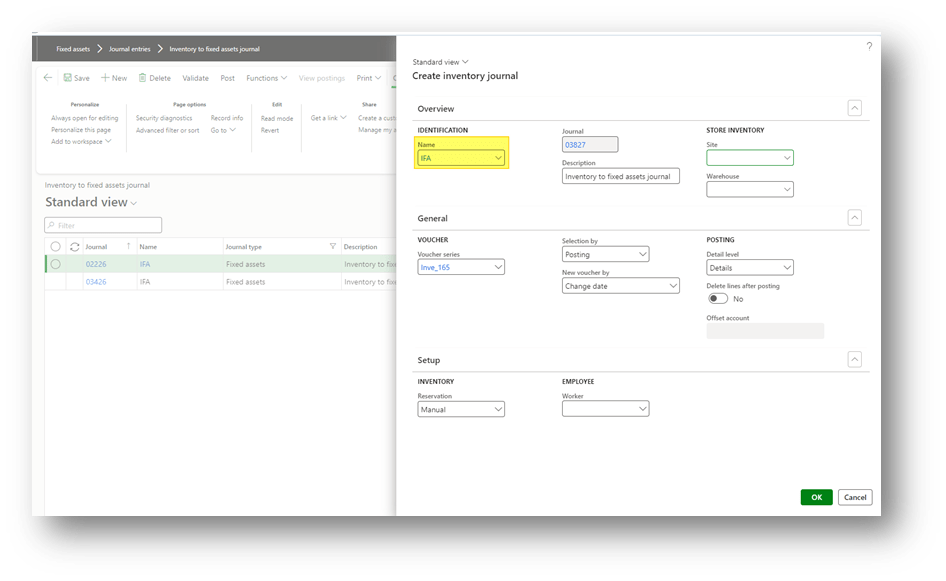Screen dimensions: 946x581
Task: Click the Save disk icon
Action: click(67, 78)
